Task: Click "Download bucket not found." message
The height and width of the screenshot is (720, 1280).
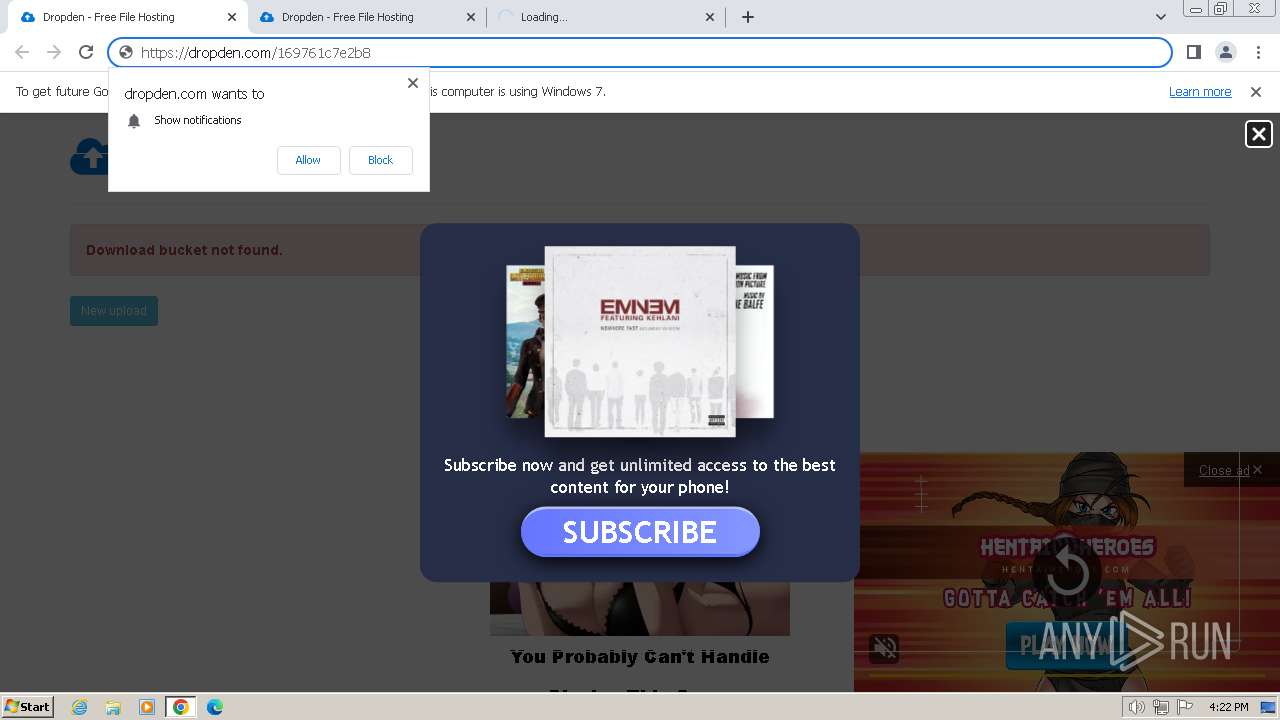Action: pyautogui.click(x=184, y=250)
